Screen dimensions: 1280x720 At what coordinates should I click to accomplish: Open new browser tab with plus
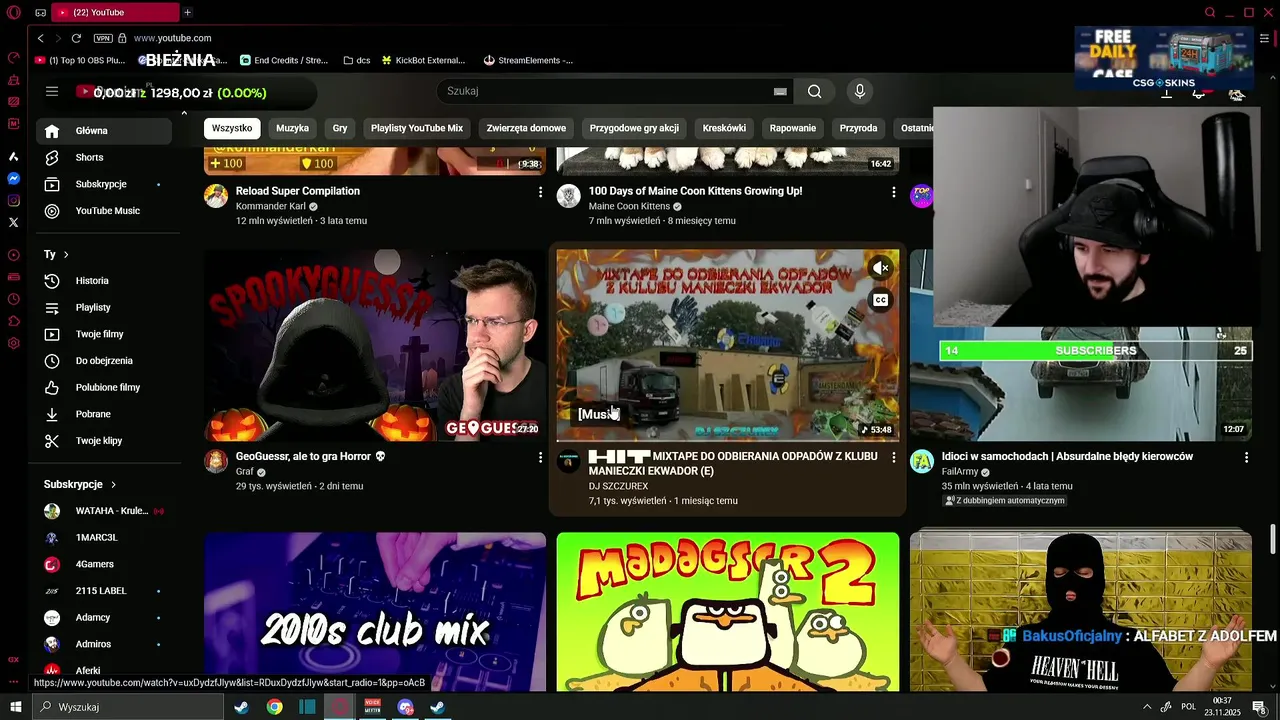pyautogui.click(x=187, y=12)
